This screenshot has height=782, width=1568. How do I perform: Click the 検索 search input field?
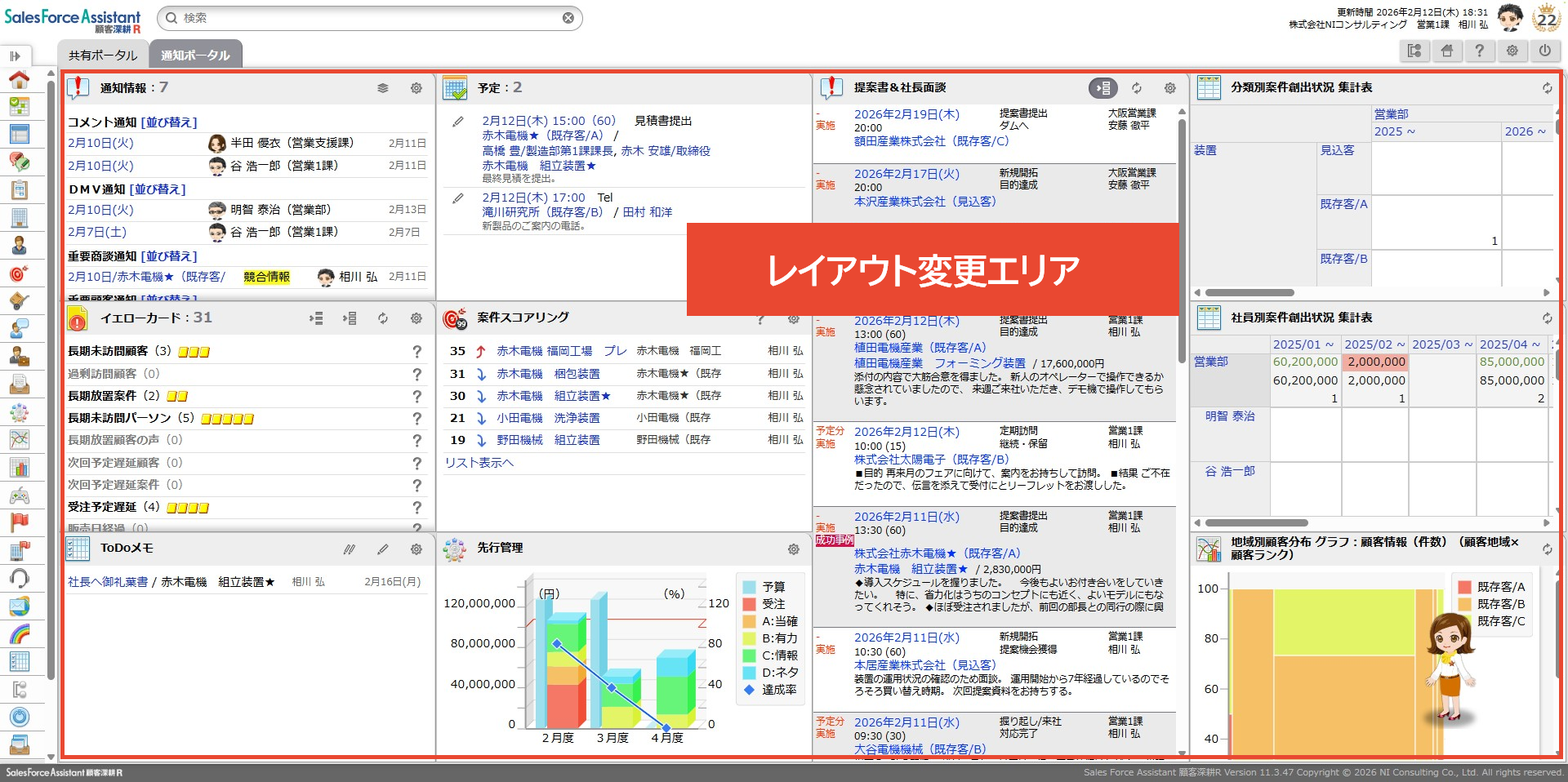[x=367, y=18]
